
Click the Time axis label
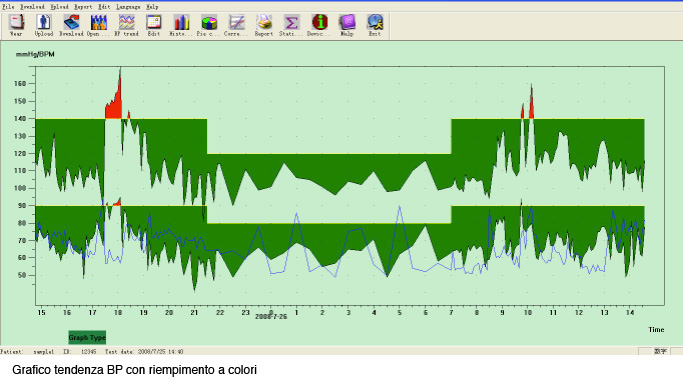click(x=656, y=329)
